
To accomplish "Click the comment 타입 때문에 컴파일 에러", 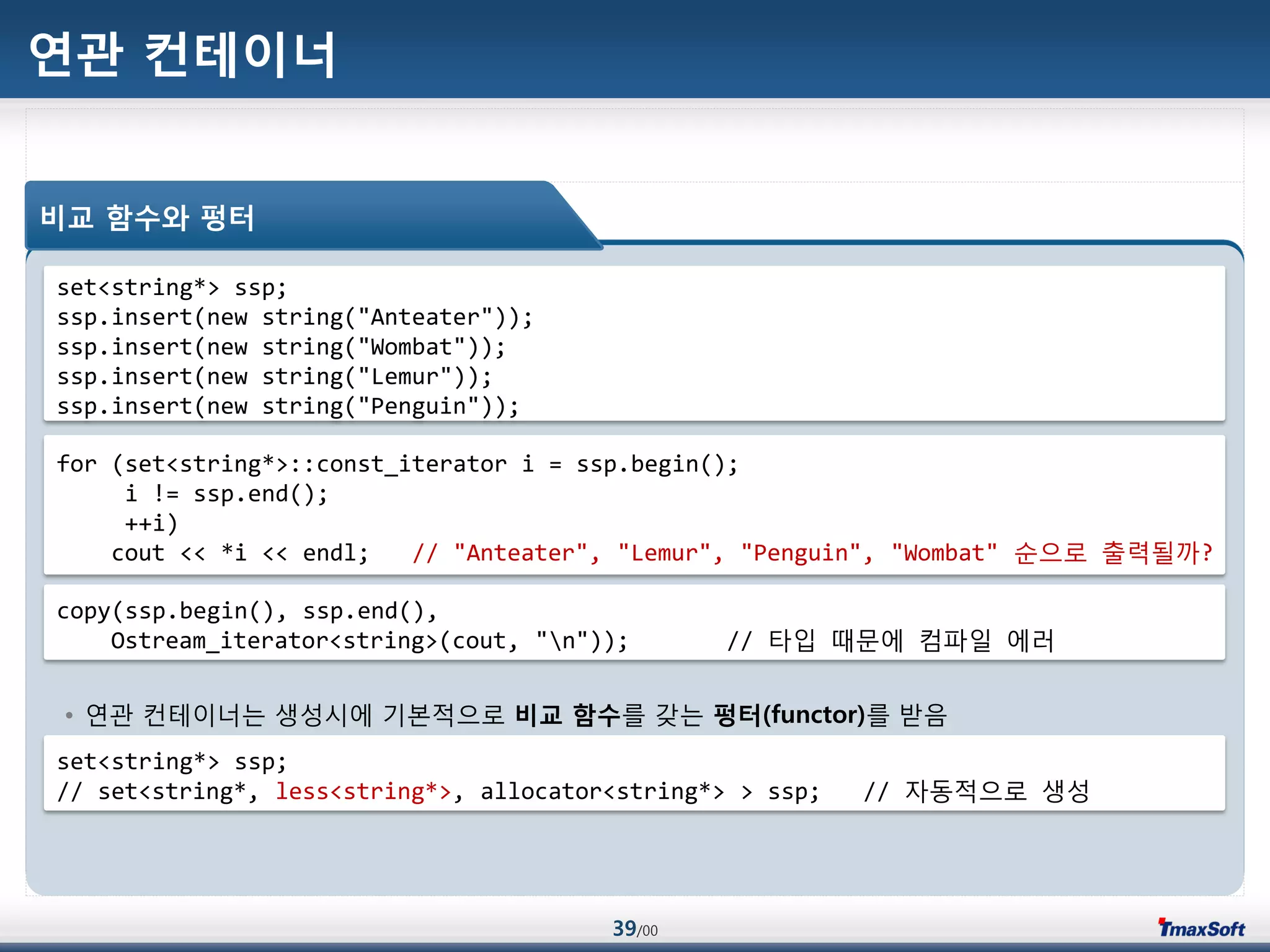I will (x=890, y=641).
